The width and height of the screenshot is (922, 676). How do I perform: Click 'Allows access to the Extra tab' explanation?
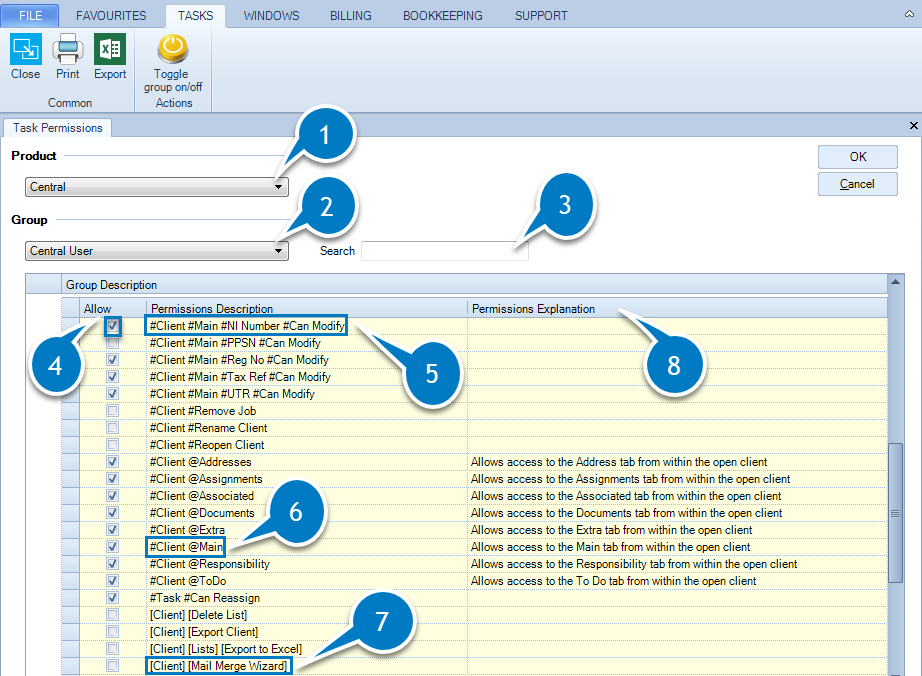coord(612,530)
